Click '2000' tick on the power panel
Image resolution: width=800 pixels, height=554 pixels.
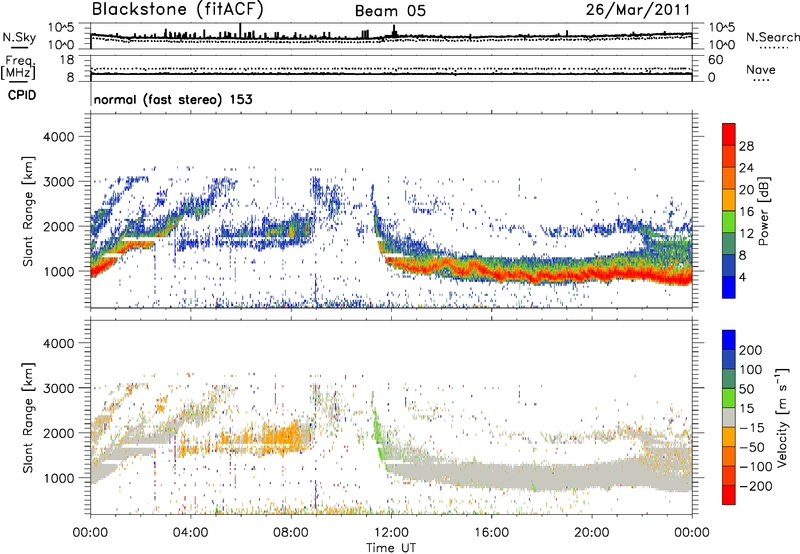[x=59, y=226]
